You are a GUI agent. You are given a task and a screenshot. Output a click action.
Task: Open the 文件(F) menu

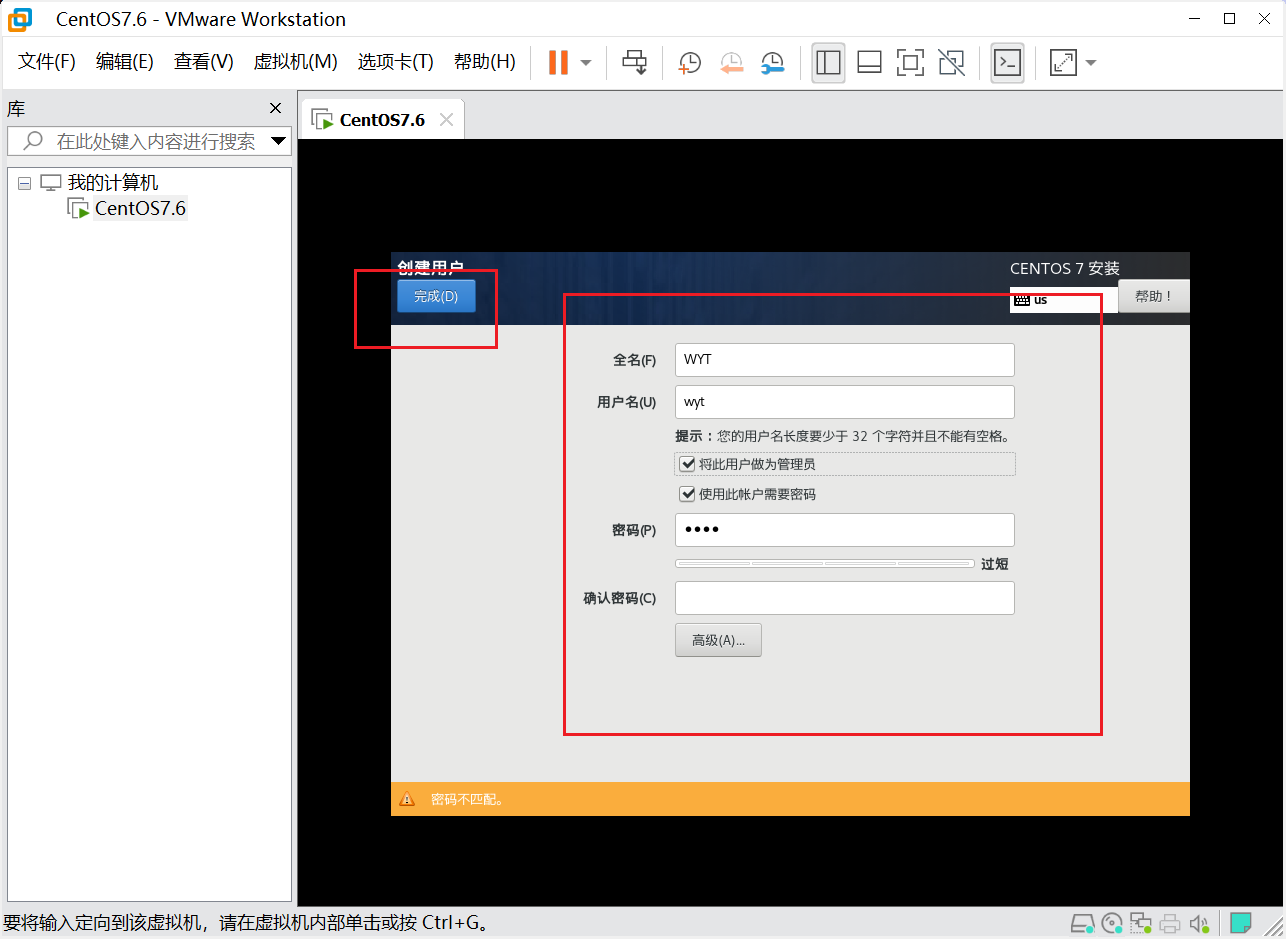click(47, 62)
